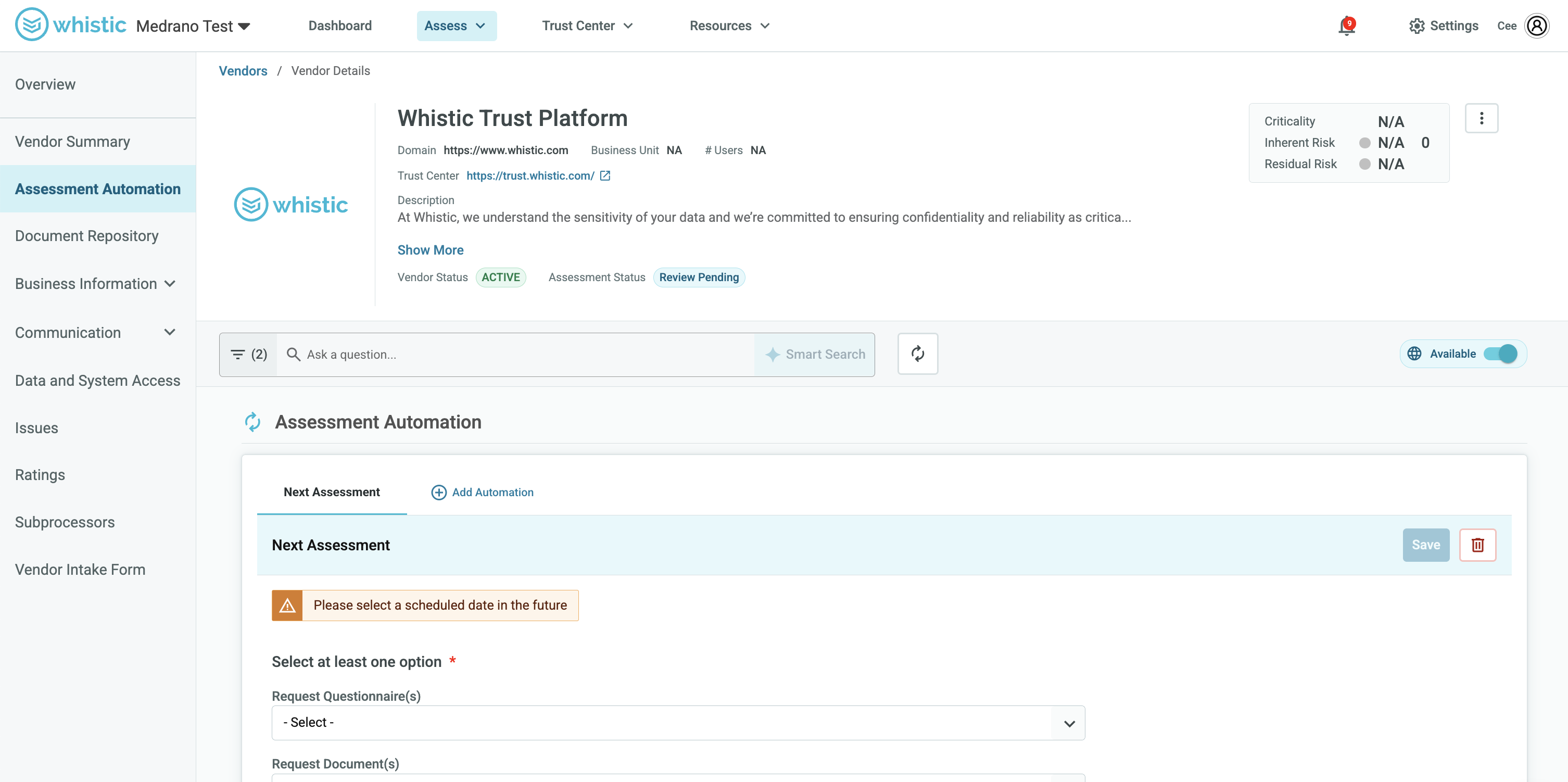
Task: Expand the Trust Center menu
Action: 587,26
